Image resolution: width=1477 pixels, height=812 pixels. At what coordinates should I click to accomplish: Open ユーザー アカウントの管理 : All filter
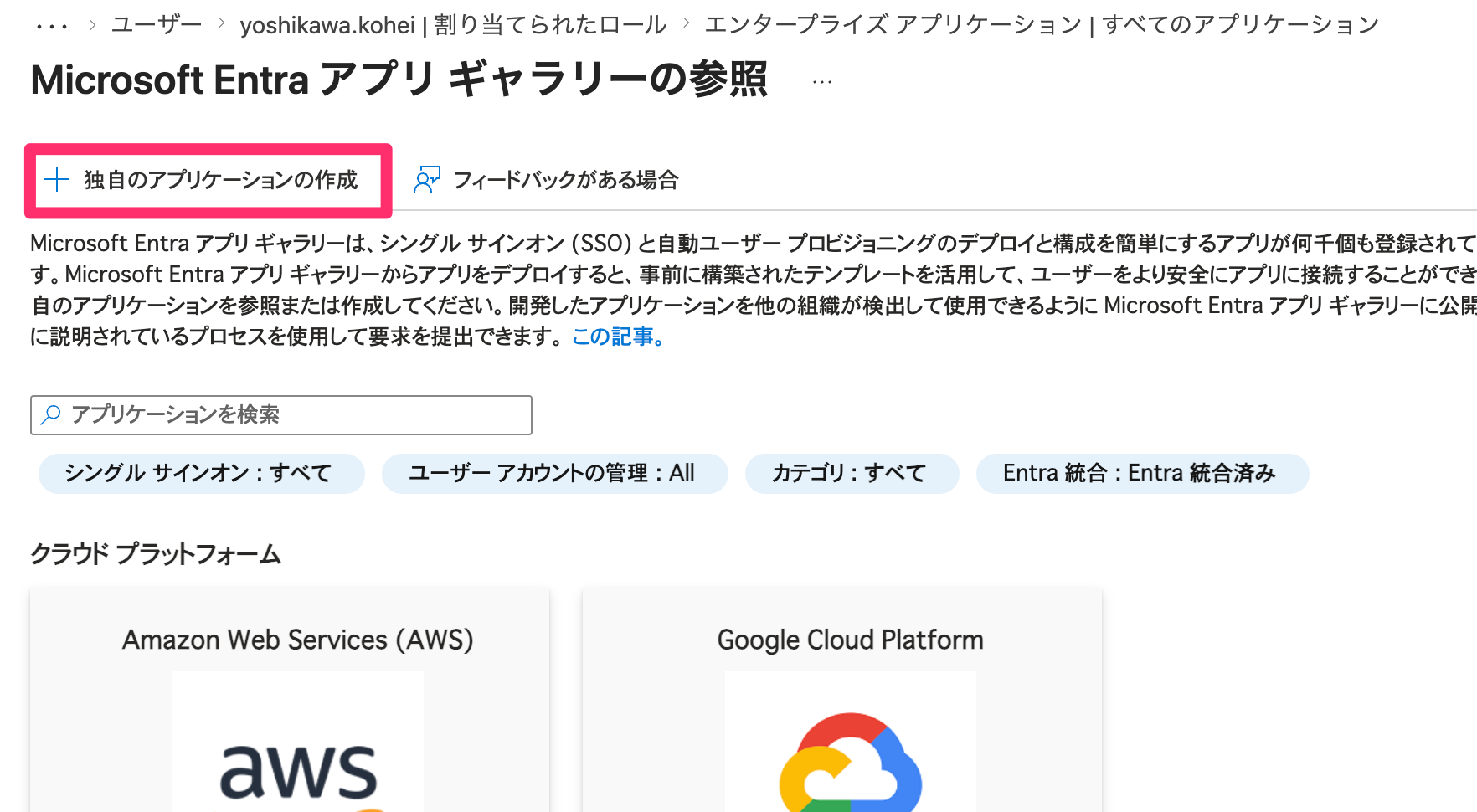[554, 474]
